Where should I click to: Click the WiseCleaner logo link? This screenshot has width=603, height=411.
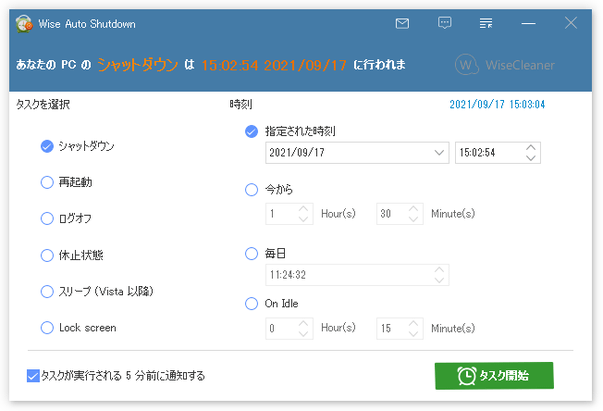click(505, 65)
